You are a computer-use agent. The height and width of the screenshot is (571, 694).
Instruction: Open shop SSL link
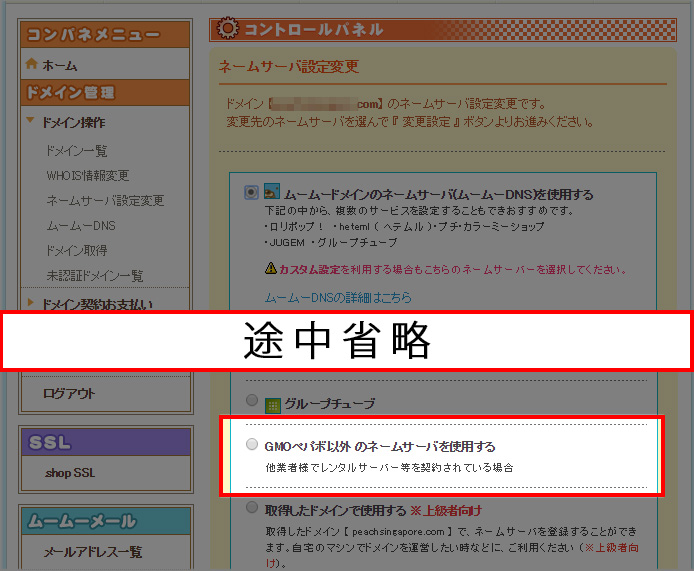tap(70, 473)
